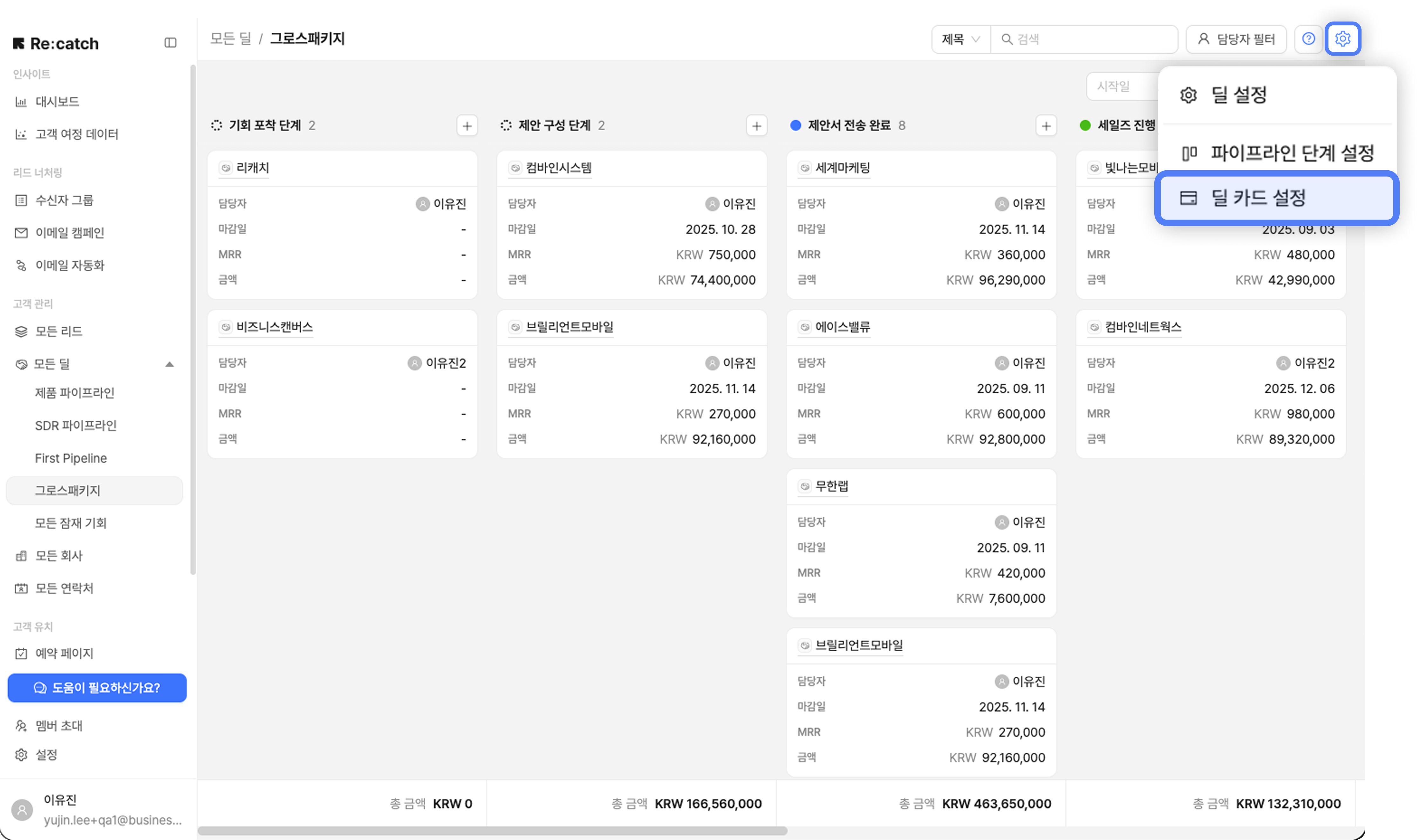1420x840 pixels.
Task: Open the 담당자 필터 dropdown
Action: point(1236,39)
